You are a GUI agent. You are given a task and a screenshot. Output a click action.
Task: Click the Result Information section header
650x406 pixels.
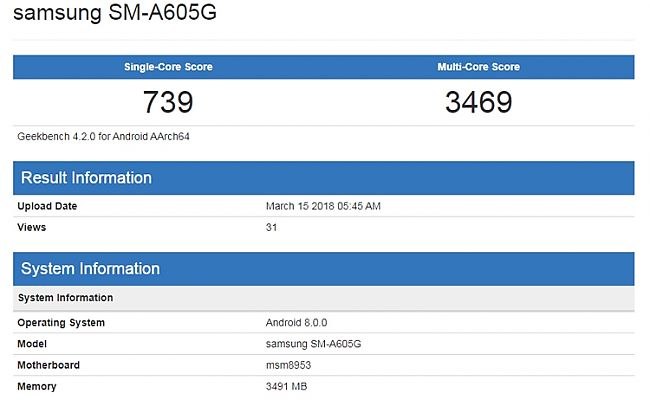pyautogui.click(x=323, y=178)
